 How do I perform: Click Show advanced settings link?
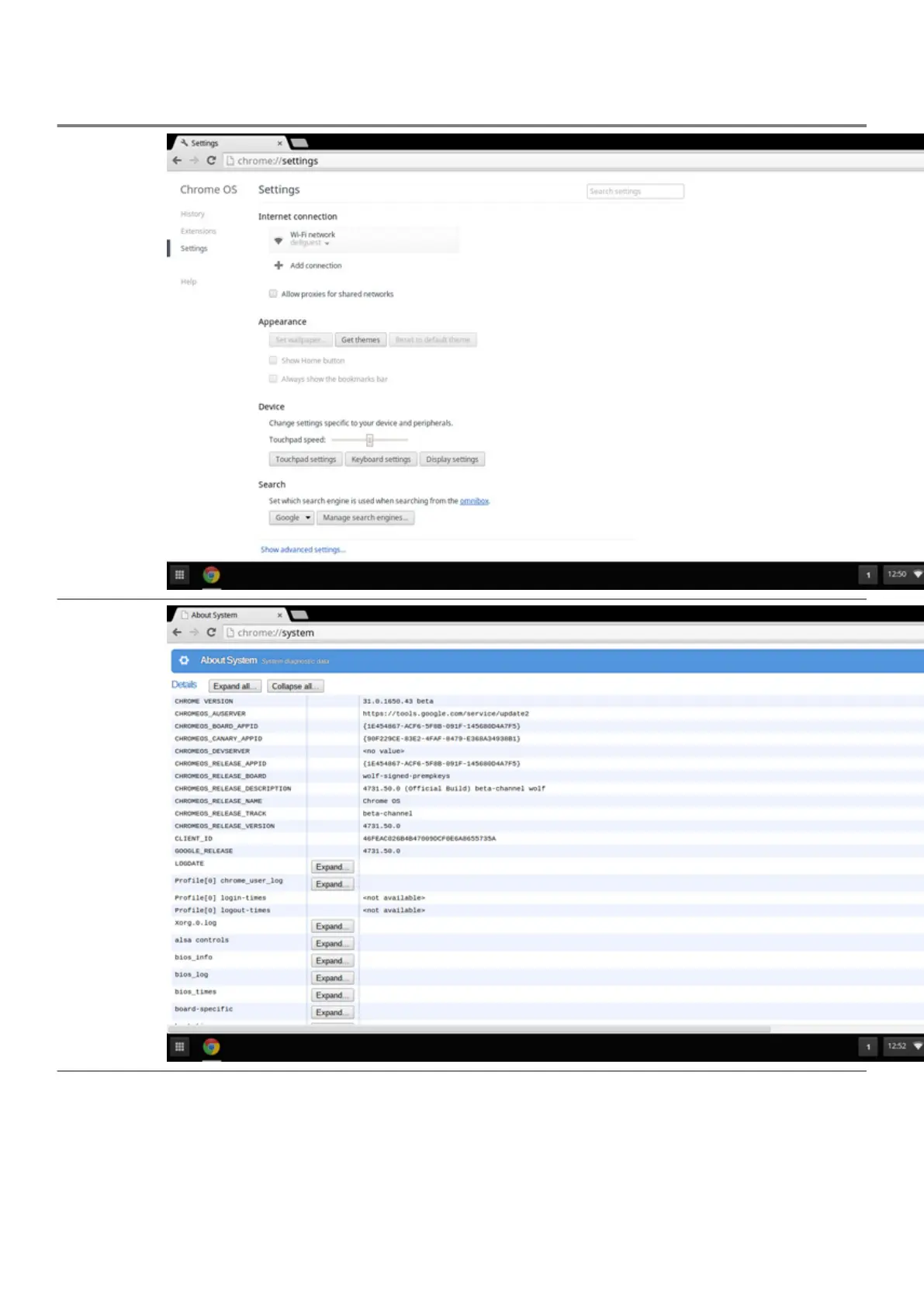click(303, 549)
